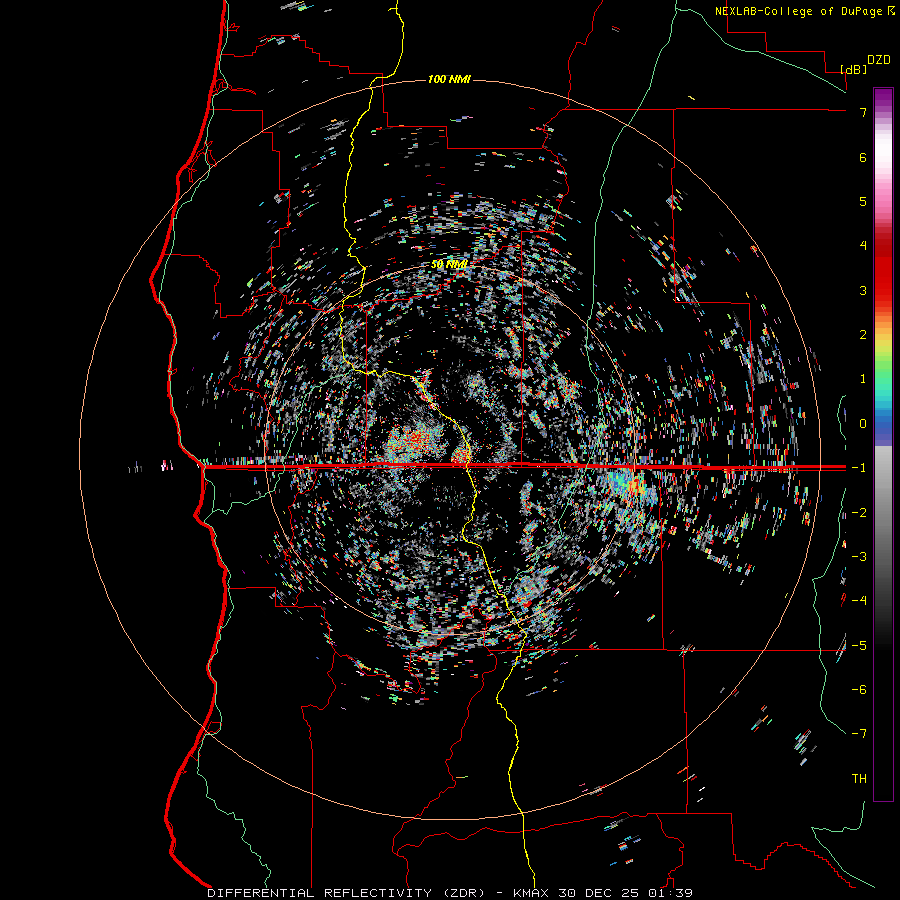Click the colorbar value -4 label
Image resolution: width=900 pixels, height=900 pixels.
859,600
